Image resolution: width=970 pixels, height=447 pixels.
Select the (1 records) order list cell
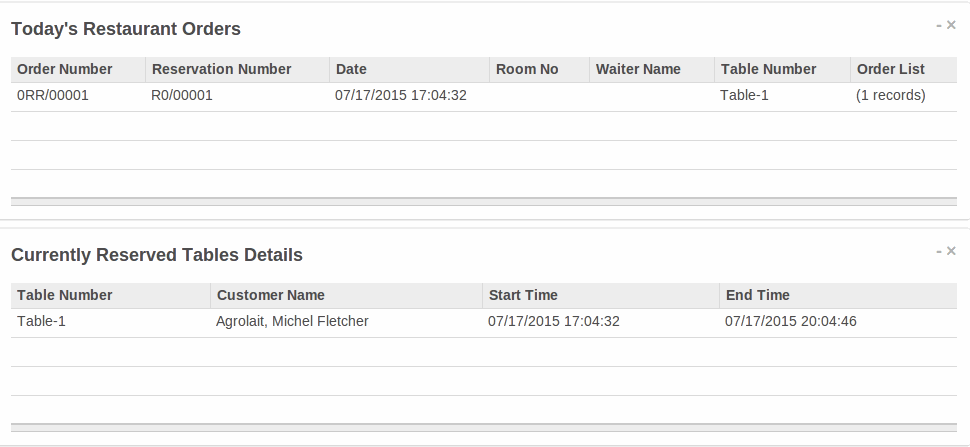(890, 96)
